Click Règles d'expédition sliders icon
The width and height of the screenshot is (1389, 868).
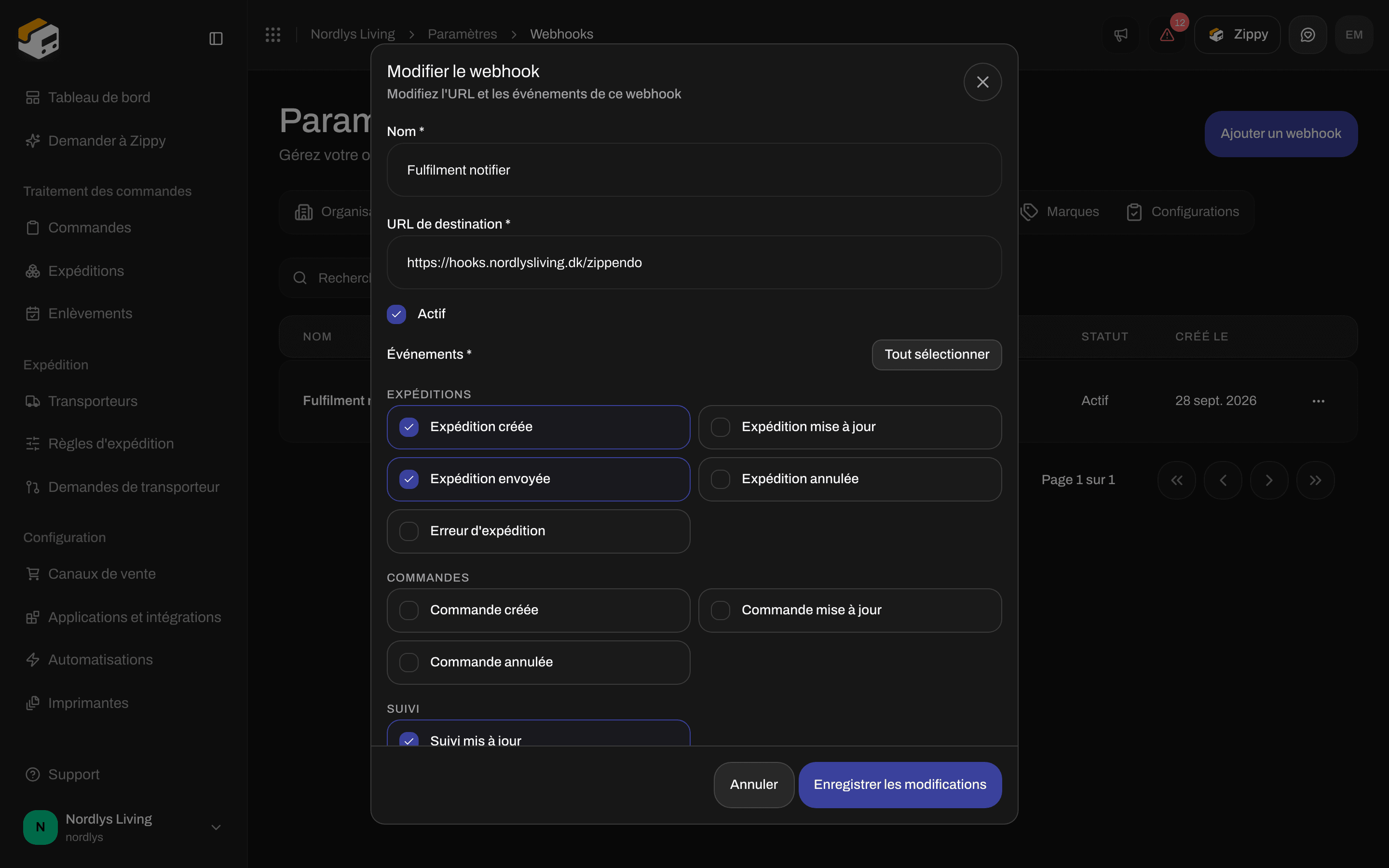33,444
